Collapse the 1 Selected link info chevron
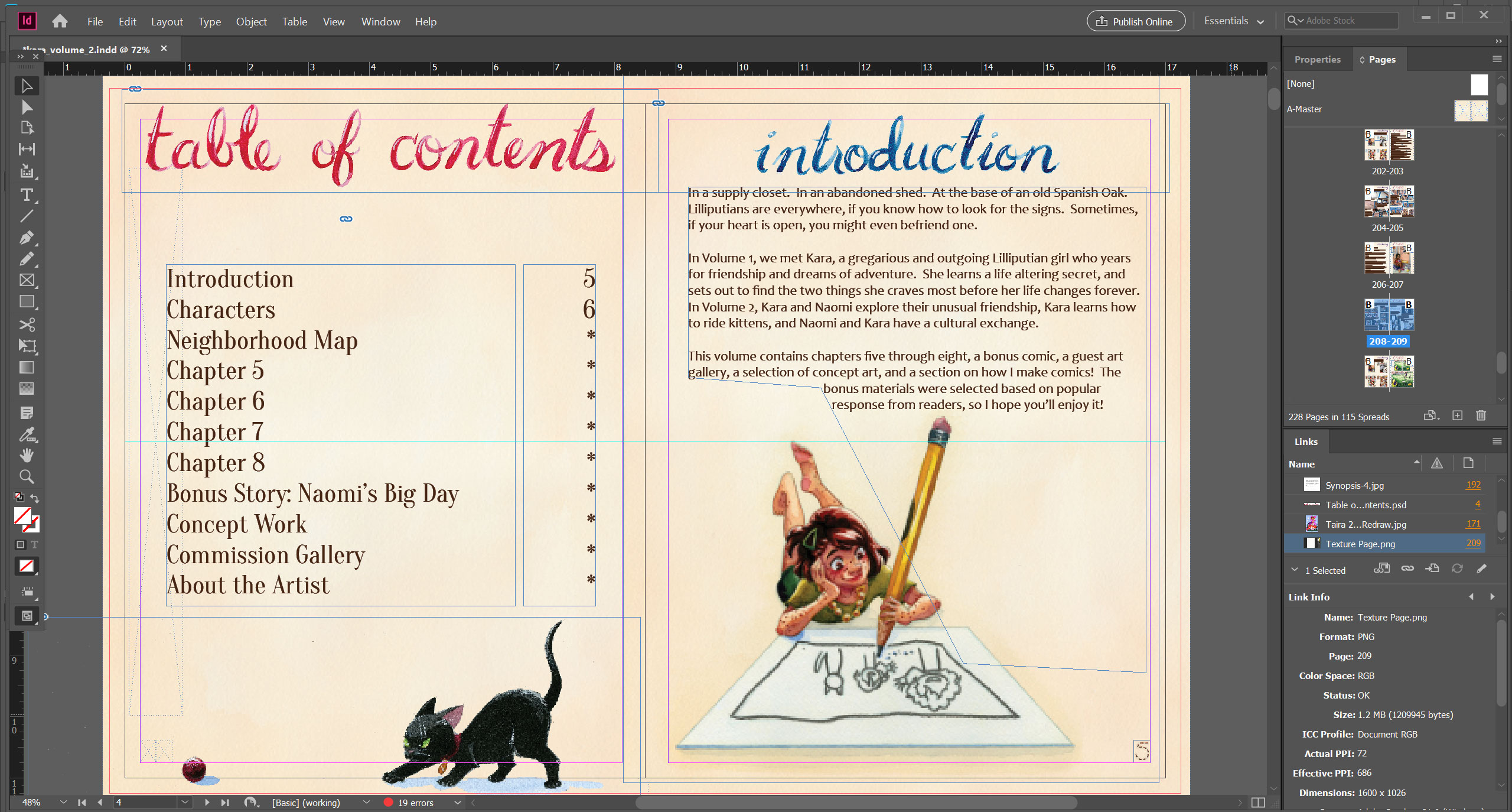Viewport: 1512px width, 812px height. 1295,570
